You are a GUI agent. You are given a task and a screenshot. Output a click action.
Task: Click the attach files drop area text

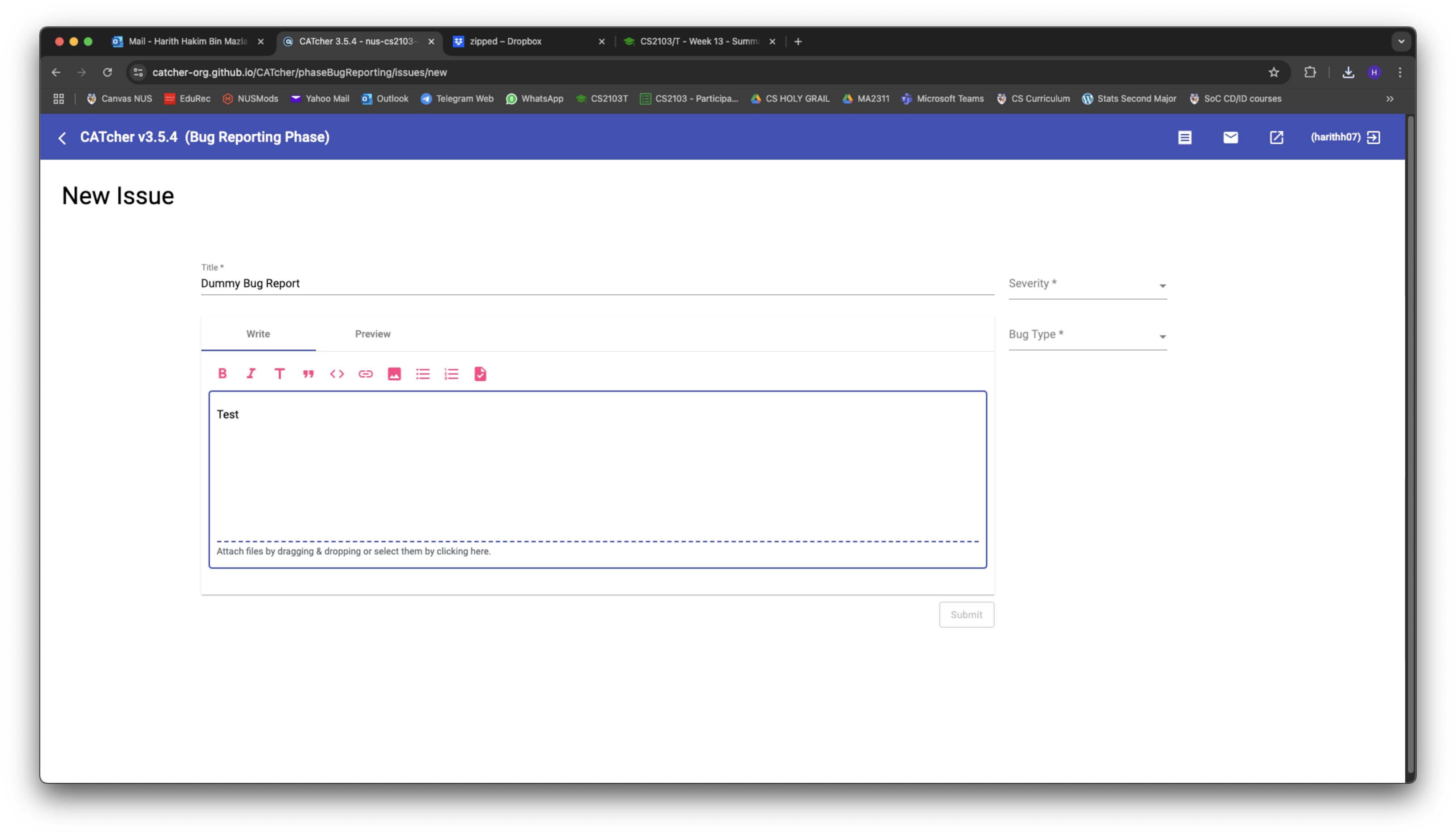click(354, 551)
